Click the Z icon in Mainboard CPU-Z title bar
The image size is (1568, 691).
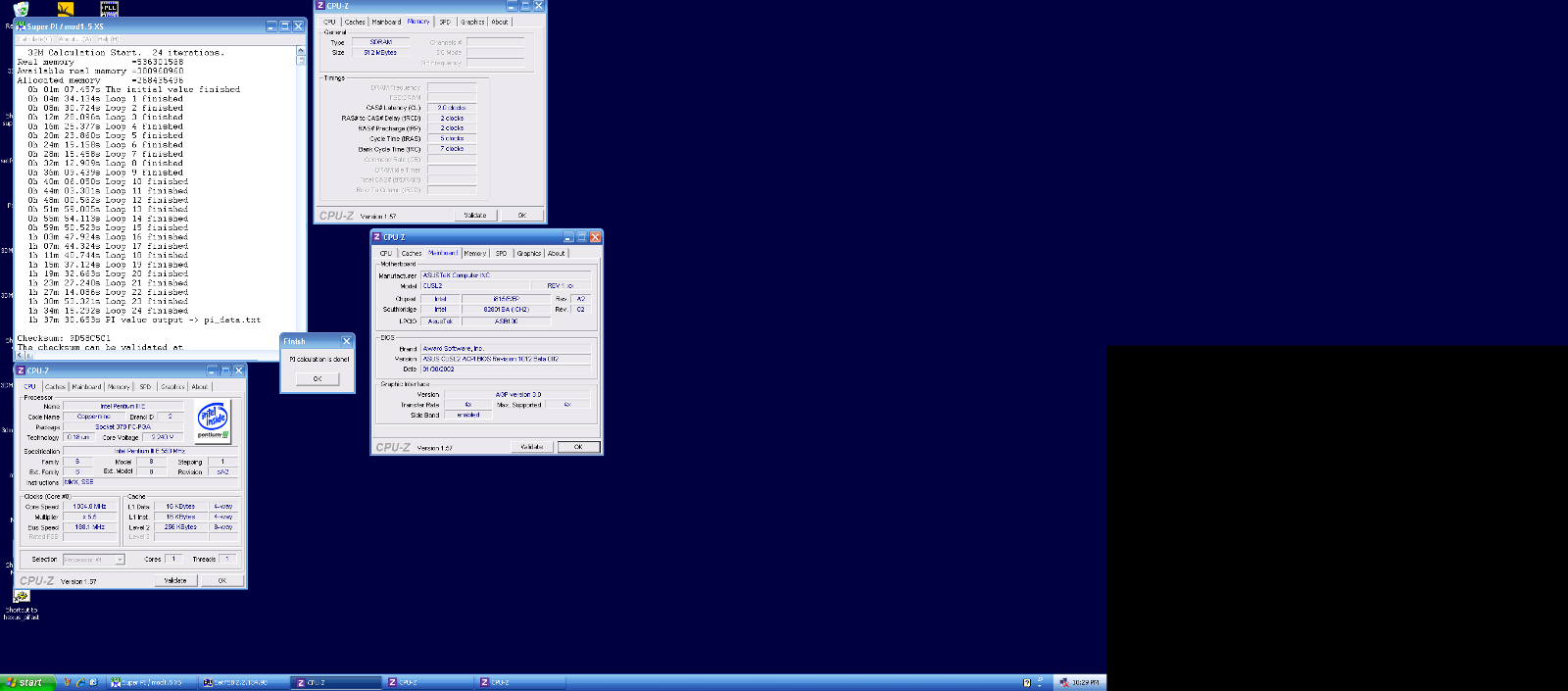coord(377,237)
